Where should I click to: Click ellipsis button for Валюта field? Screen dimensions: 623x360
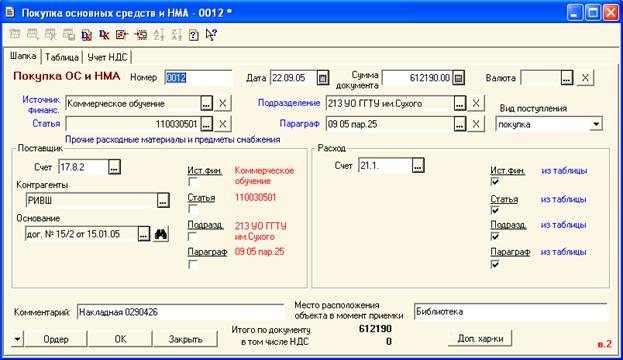pyautogui.click(x=567, y=78)
